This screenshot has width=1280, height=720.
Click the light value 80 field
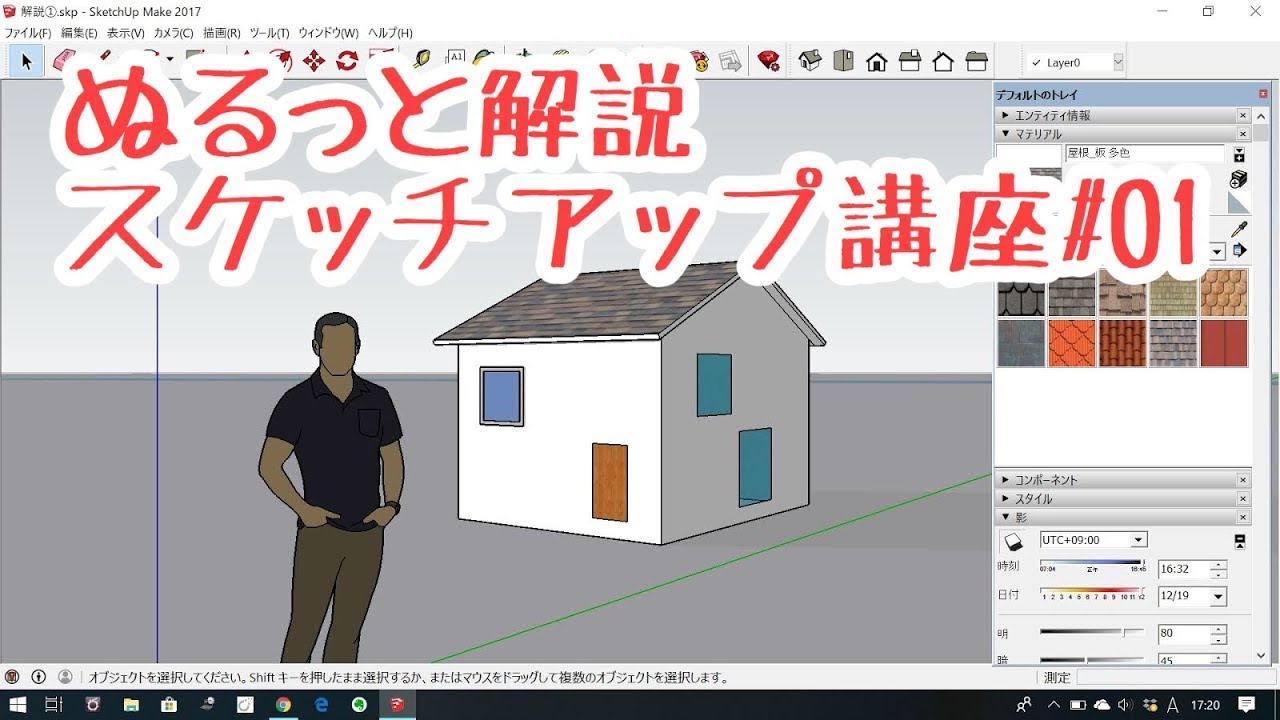pos(1183,634)
